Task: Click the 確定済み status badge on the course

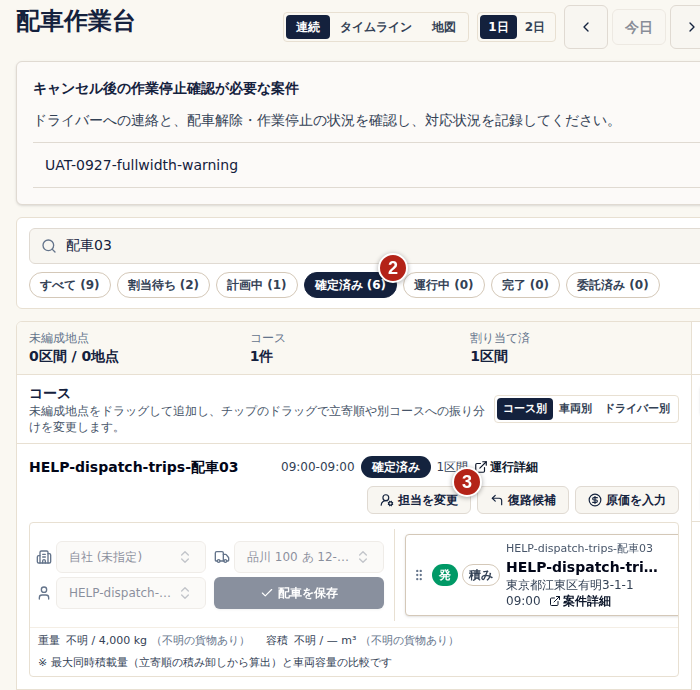Action: point(396,467)
